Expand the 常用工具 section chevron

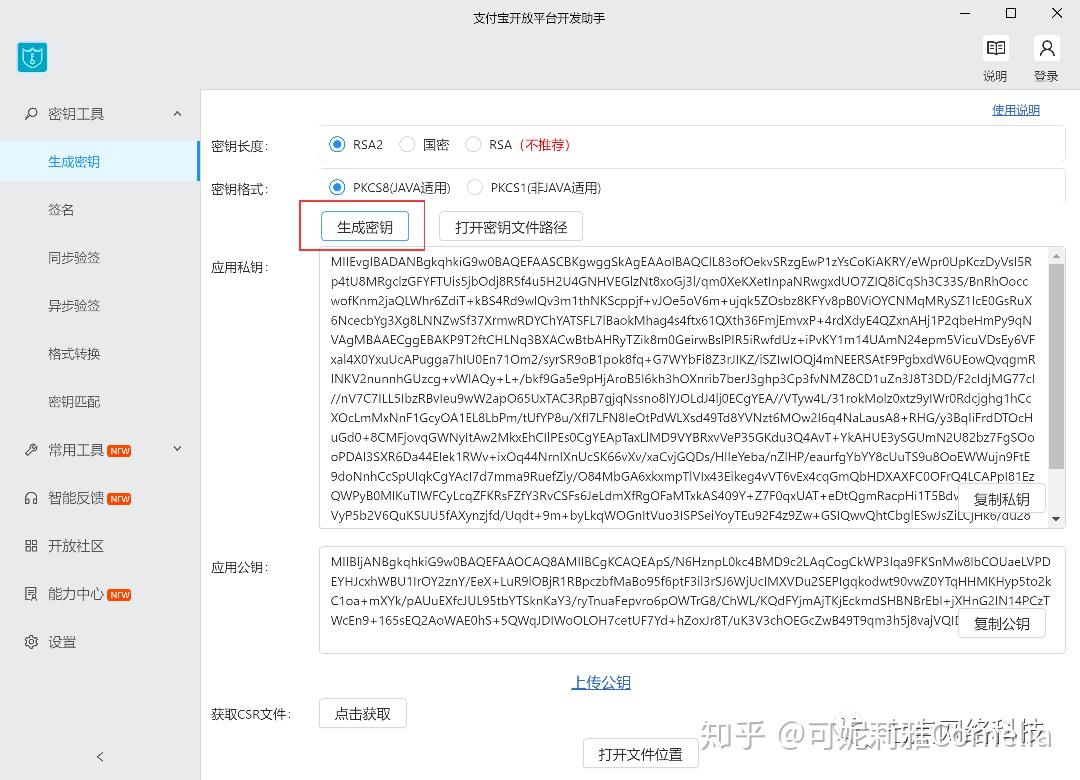click(177, 449)
